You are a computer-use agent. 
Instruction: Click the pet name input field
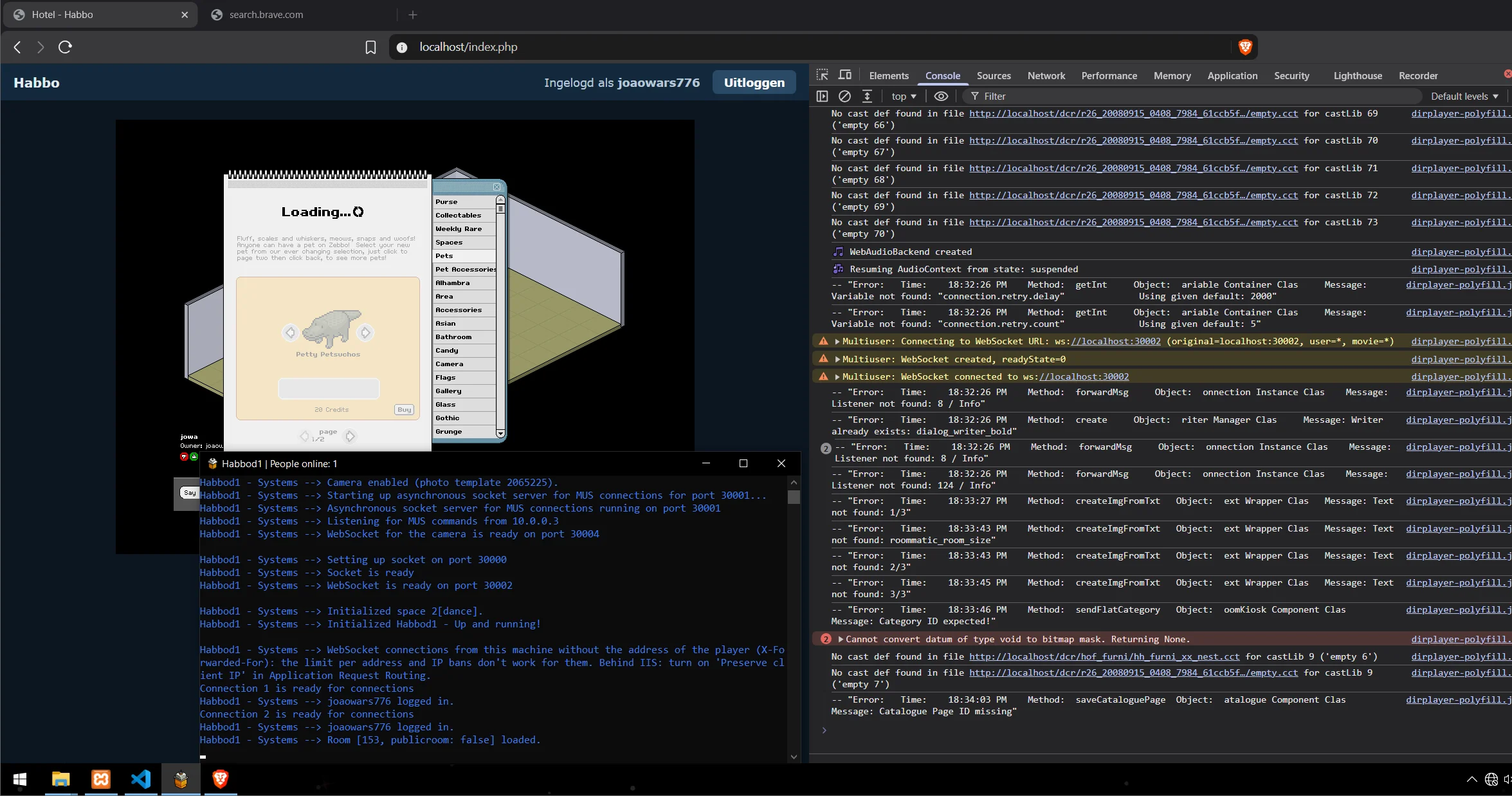point(329,388)
